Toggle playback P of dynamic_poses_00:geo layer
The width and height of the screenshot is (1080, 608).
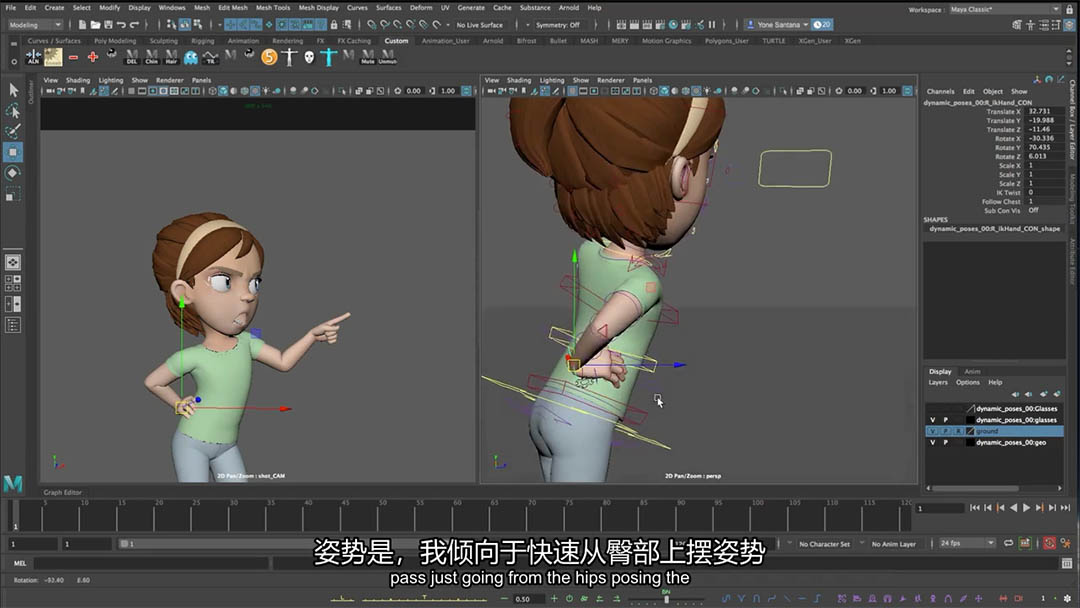pos(945,443)
